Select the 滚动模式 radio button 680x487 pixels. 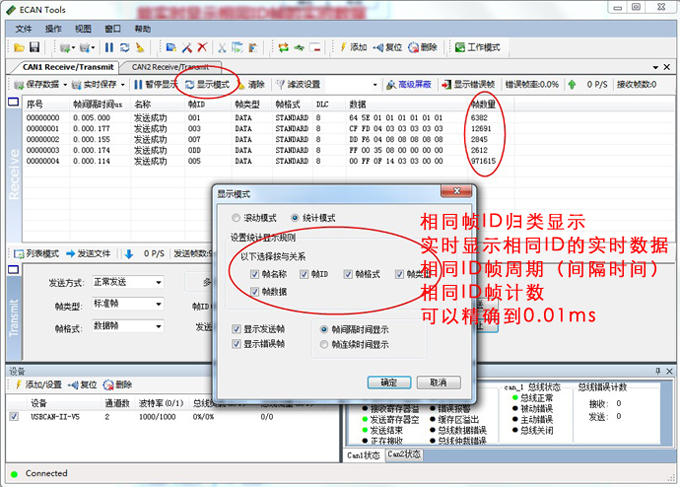(235, 217)
